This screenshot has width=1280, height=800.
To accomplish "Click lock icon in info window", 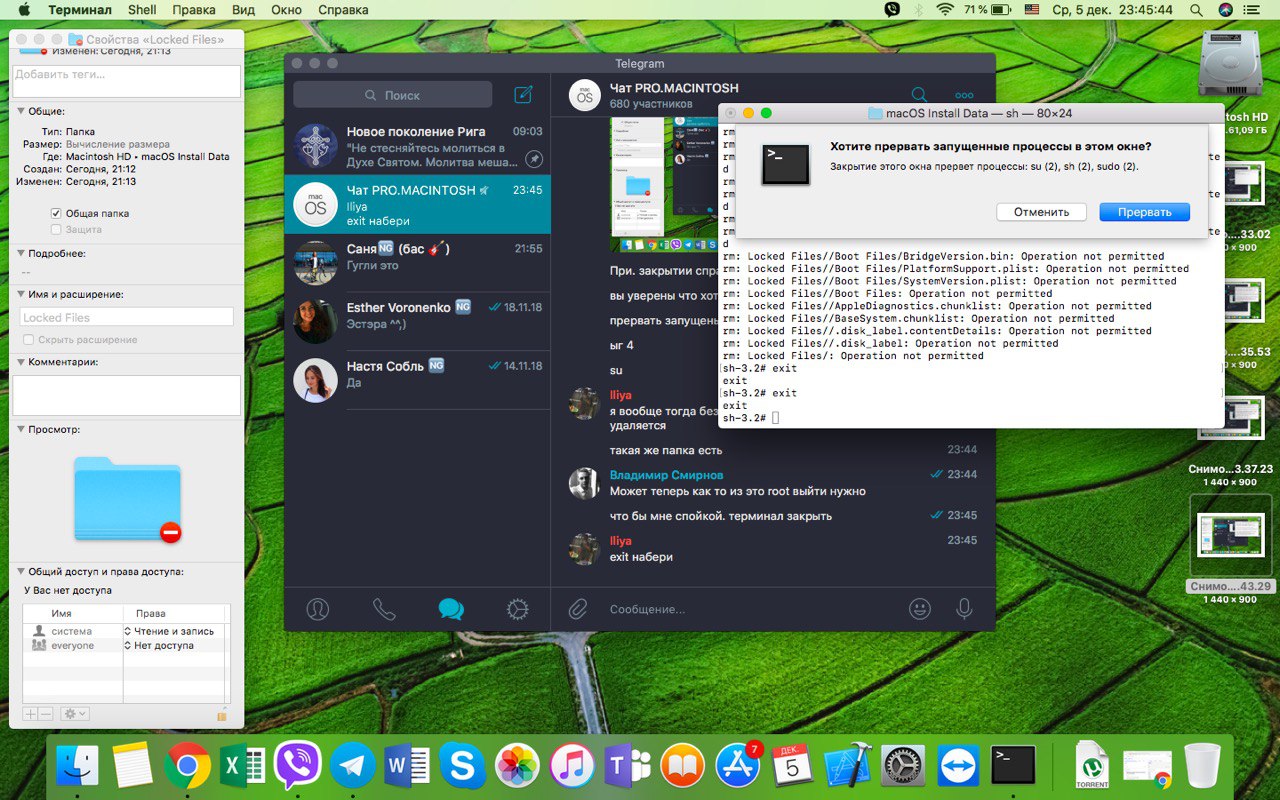I will coord(222,714).
